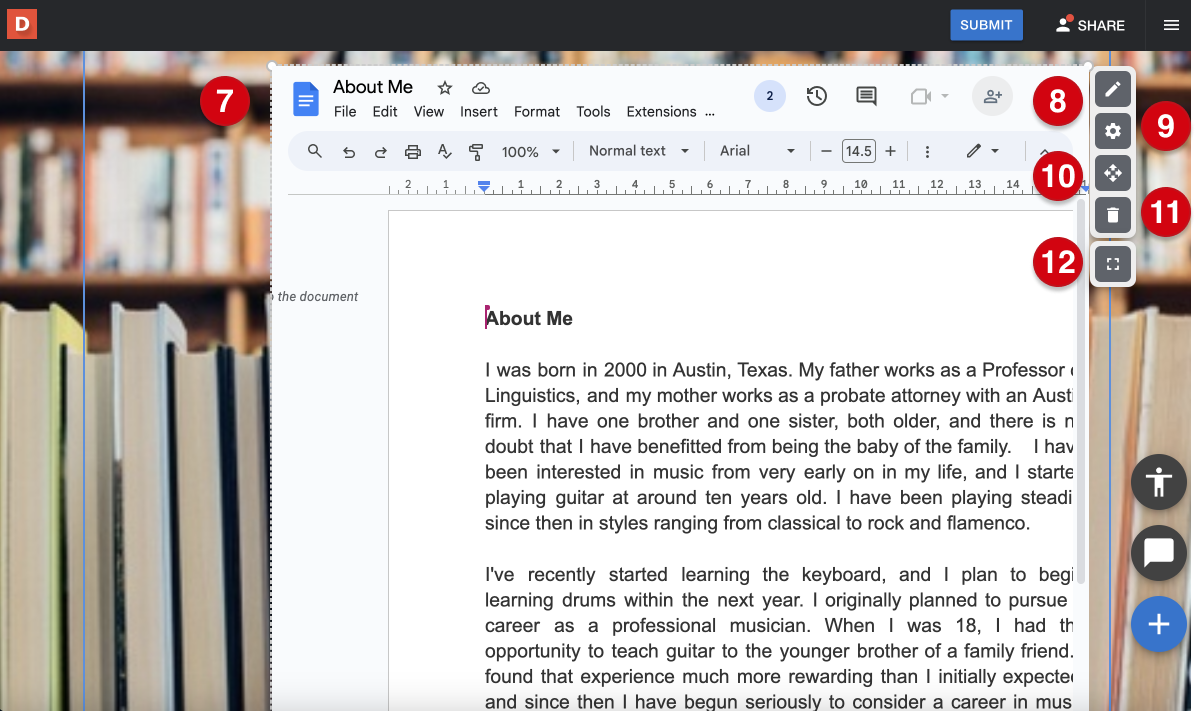The height and width of the screenshot is (711, 1195).
Task: Open the View menu
Action: [x=428, y=111]
